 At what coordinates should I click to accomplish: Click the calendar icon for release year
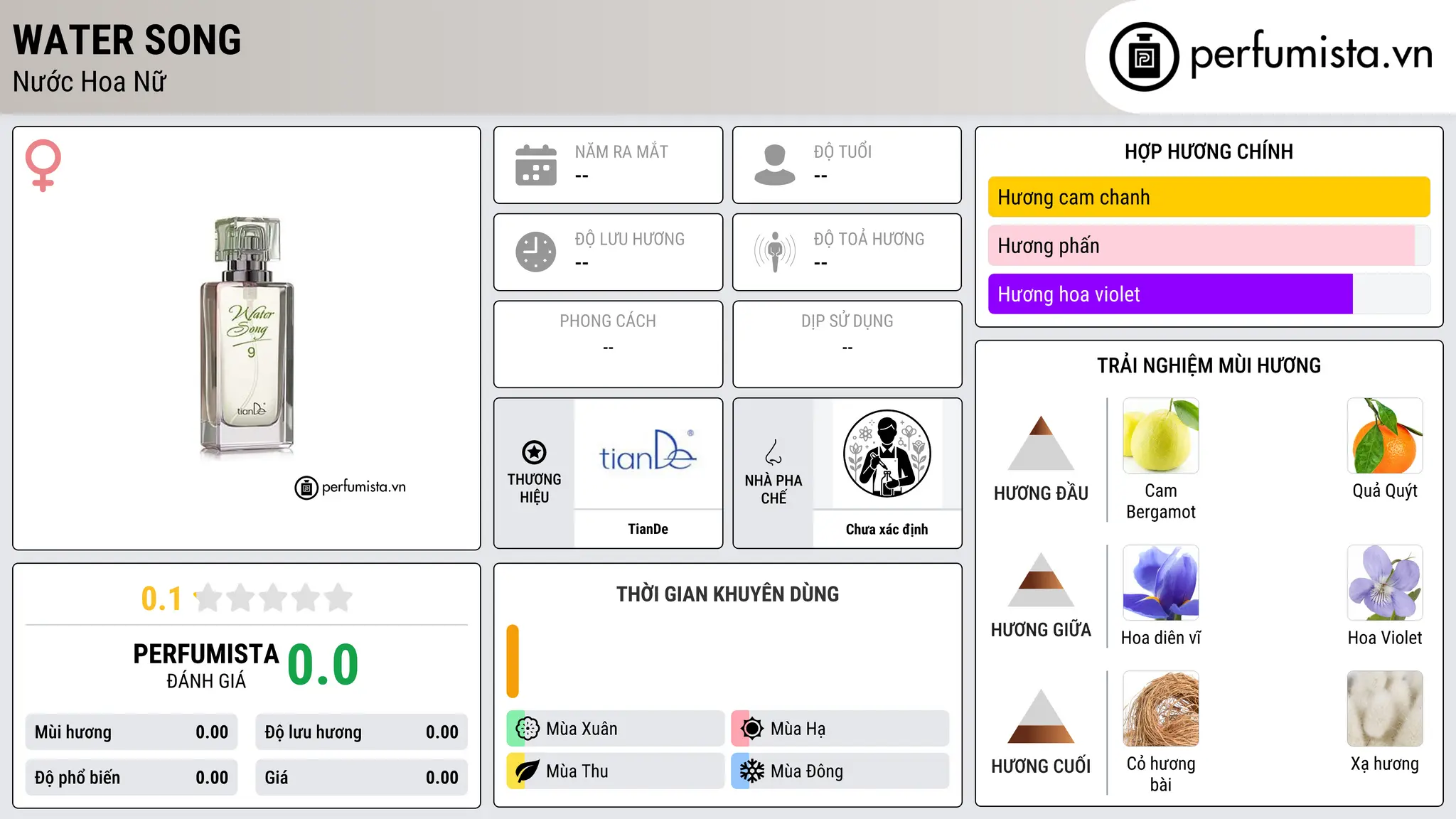[x=536, y=165]
